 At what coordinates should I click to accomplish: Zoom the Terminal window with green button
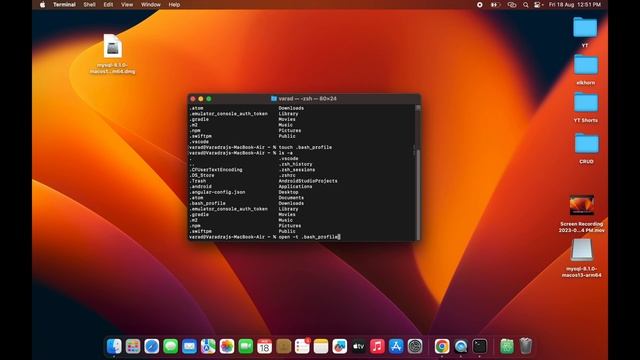point(209,99)
